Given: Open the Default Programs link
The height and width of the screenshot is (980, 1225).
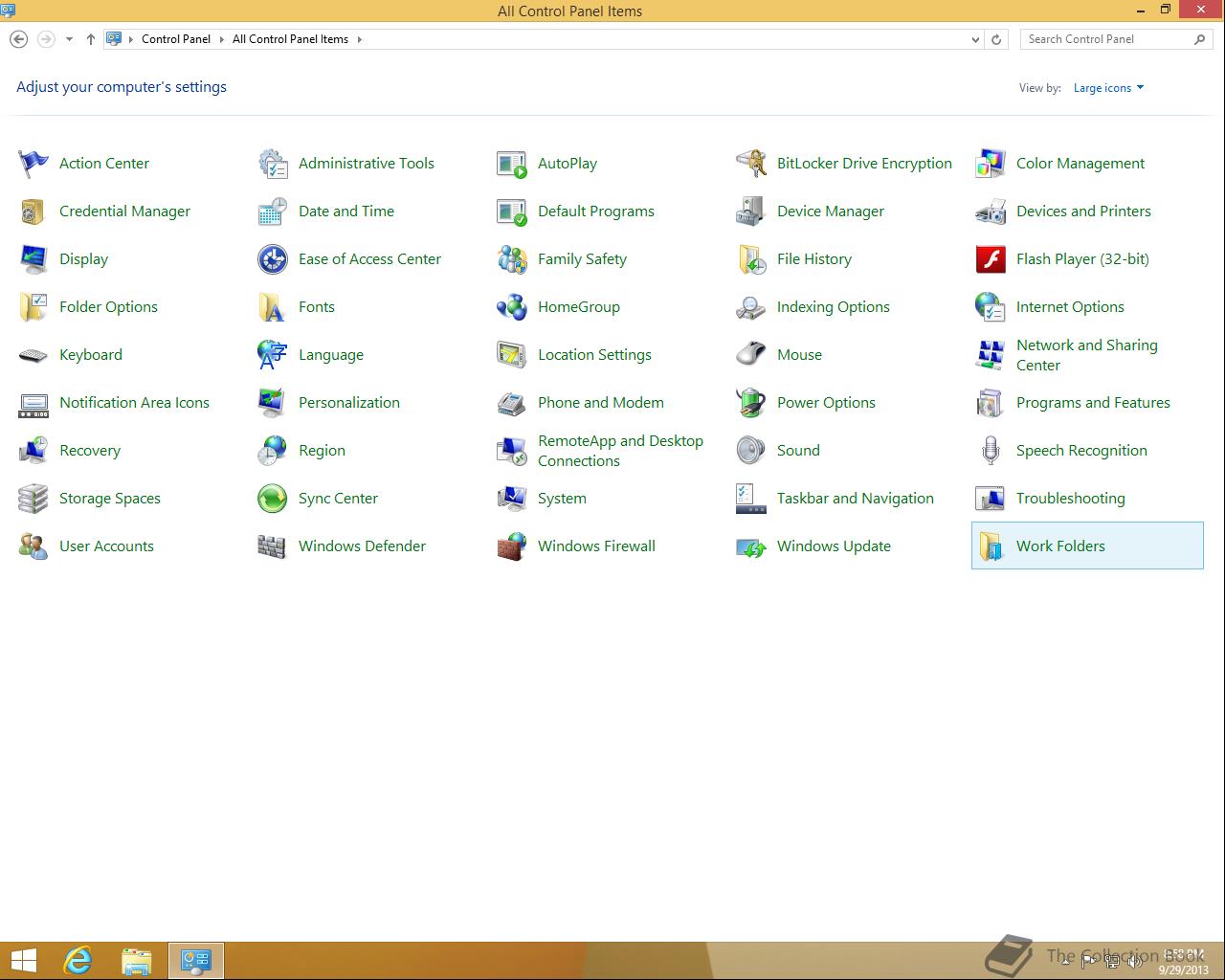Looking at the screenshot, I should (x=596, y=212).
